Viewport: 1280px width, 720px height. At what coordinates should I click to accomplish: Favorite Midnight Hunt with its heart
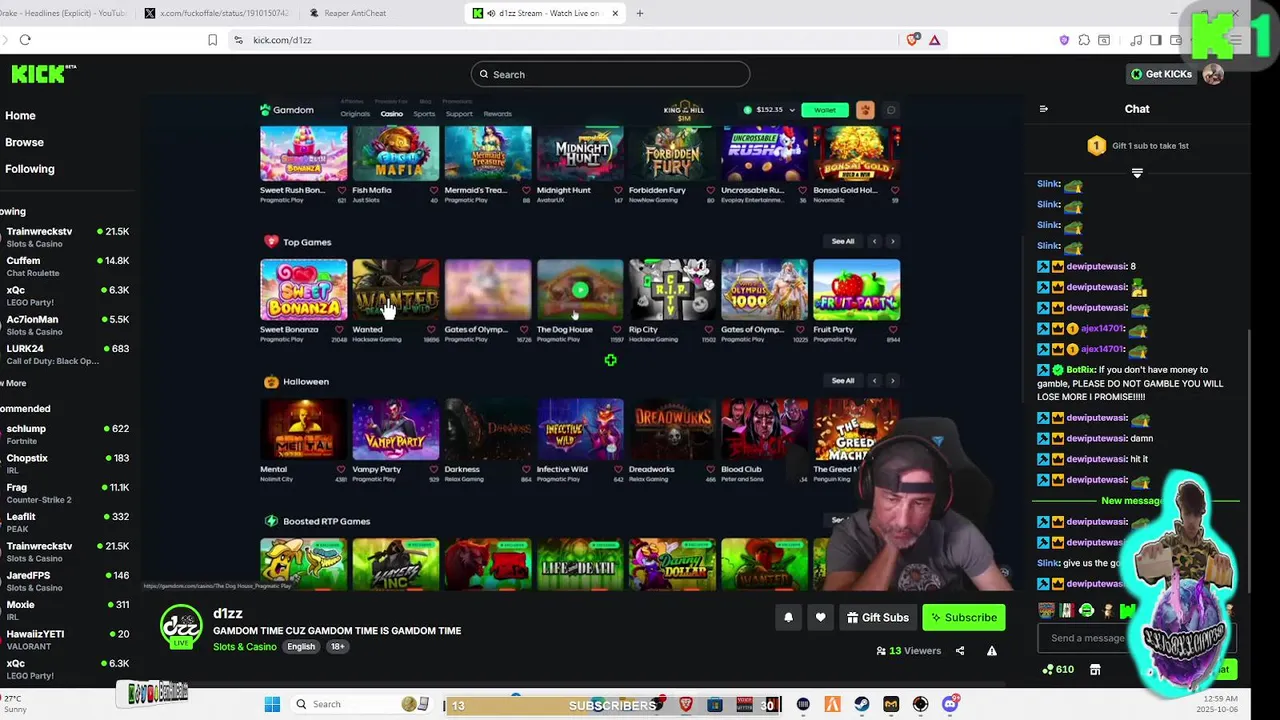coord(617,190)
